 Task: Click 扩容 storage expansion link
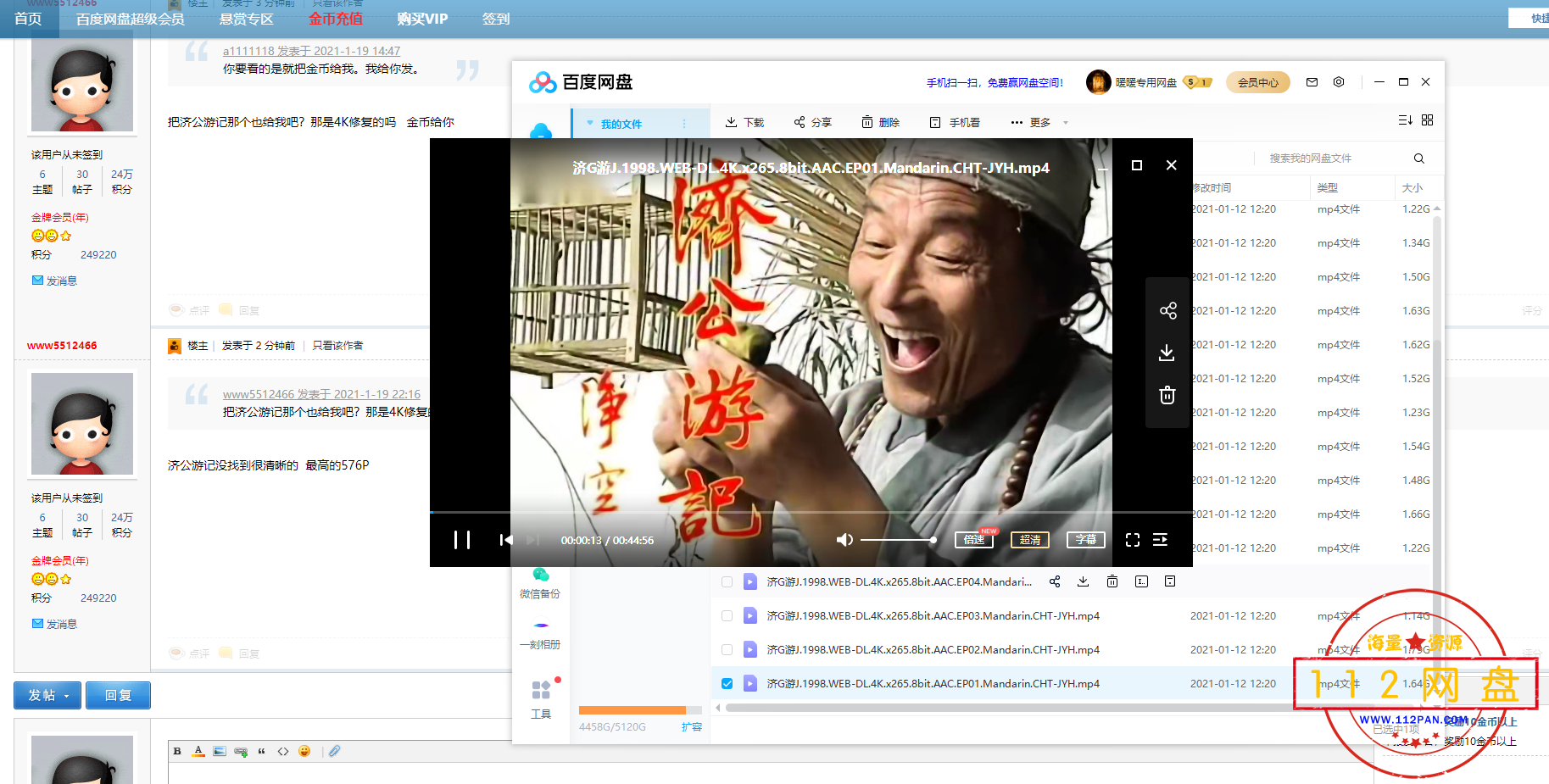click(x=692, y=727)
